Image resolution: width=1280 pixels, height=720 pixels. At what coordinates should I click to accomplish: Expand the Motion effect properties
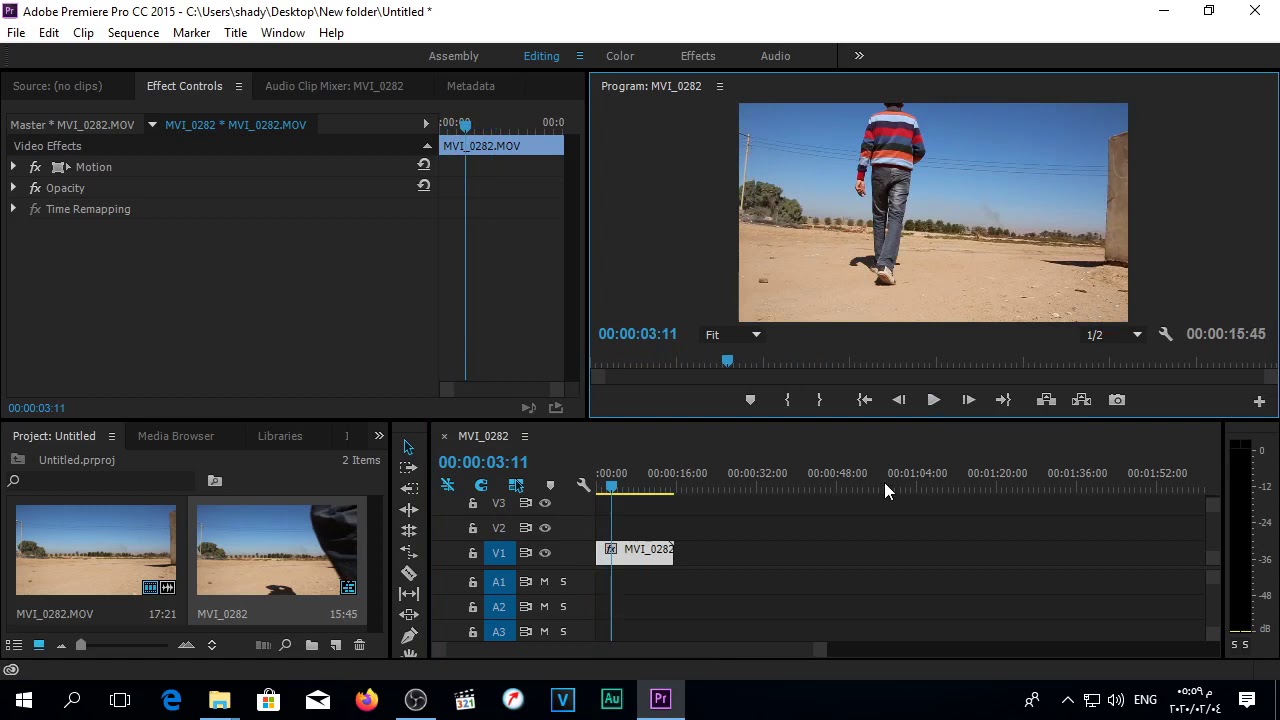tap(13, 167)
